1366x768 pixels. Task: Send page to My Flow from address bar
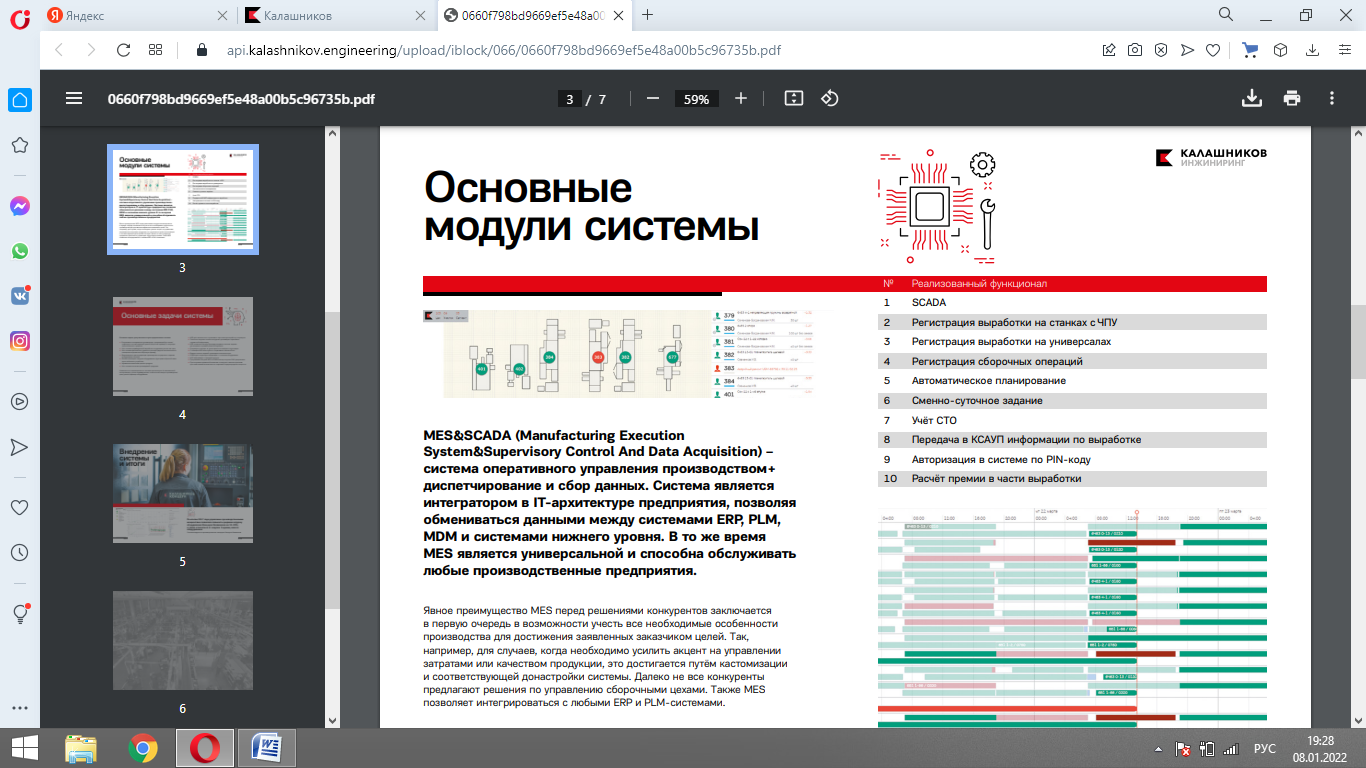(x=1187, y=50)
